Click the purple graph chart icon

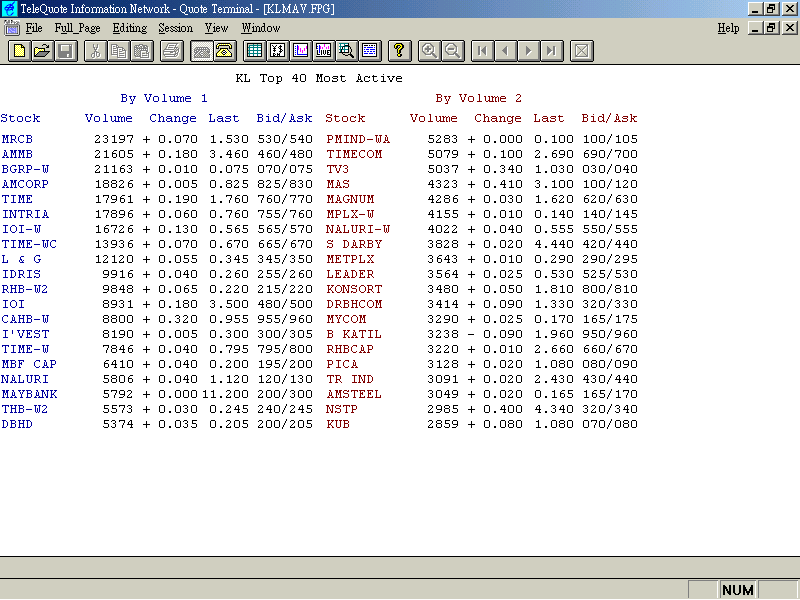(301, 51)
